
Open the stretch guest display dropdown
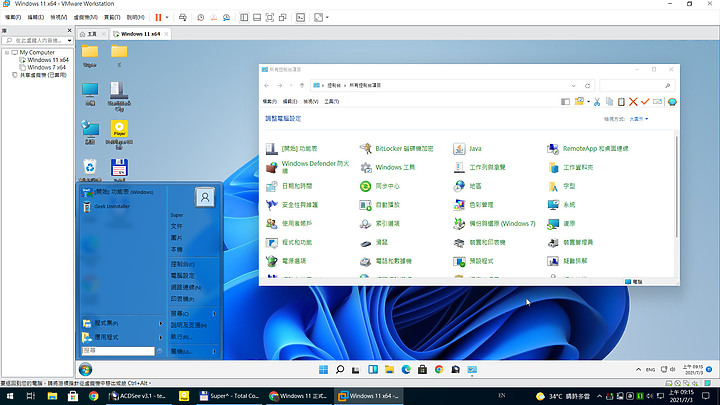click(x=327, y=17)
